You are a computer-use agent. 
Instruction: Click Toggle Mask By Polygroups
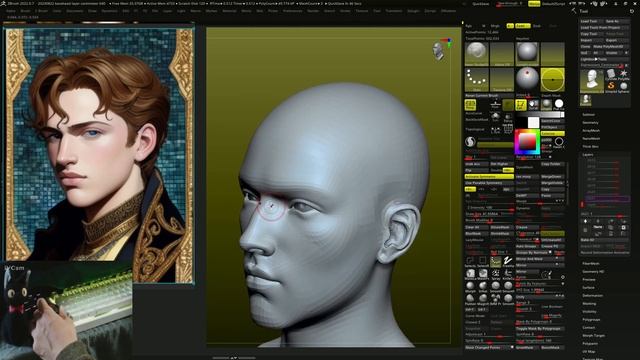click(540, 329)
